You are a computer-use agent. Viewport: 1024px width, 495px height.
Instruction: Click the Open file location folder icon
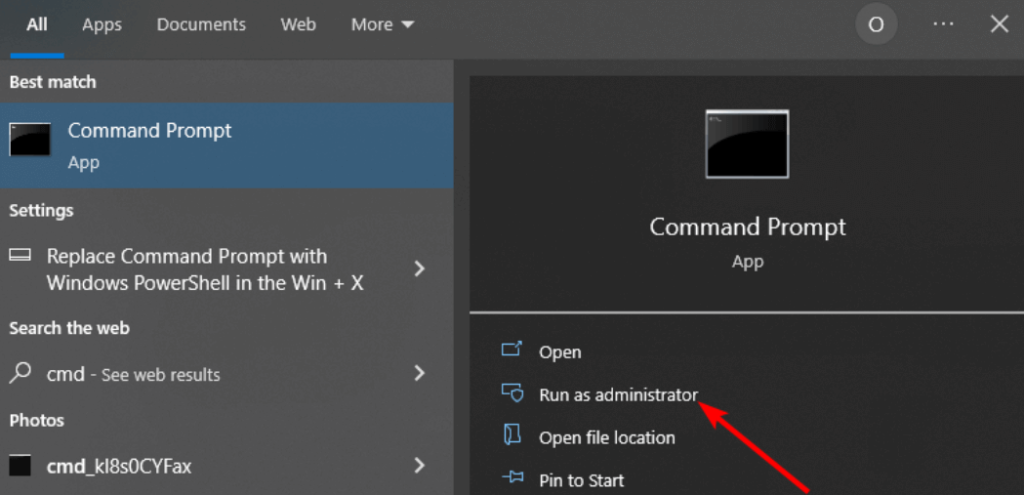(x=512, y=436)
